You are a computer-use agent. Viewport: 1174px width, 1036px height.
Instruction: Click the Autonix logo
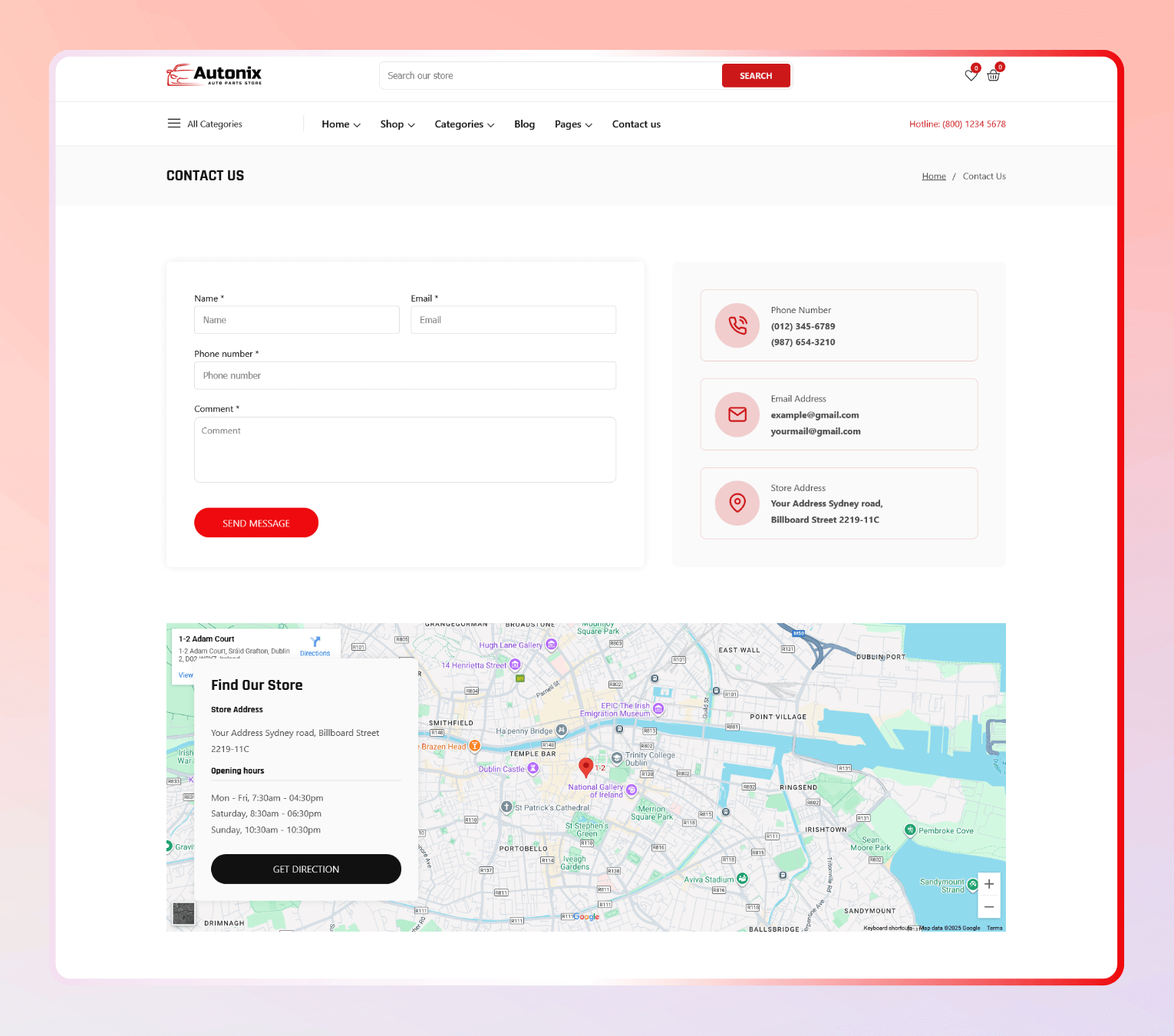click(214, 74)
